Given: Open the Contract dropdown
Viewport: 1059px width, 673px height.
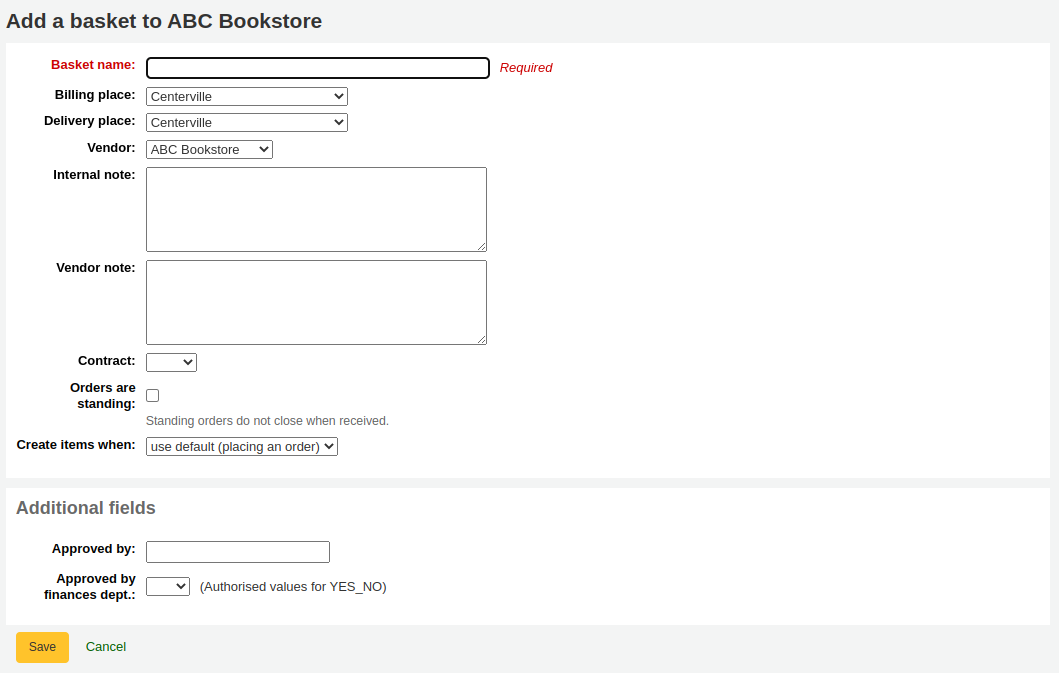Looking at the screenshot, I should pyautogui.click(x=170, y=361).
